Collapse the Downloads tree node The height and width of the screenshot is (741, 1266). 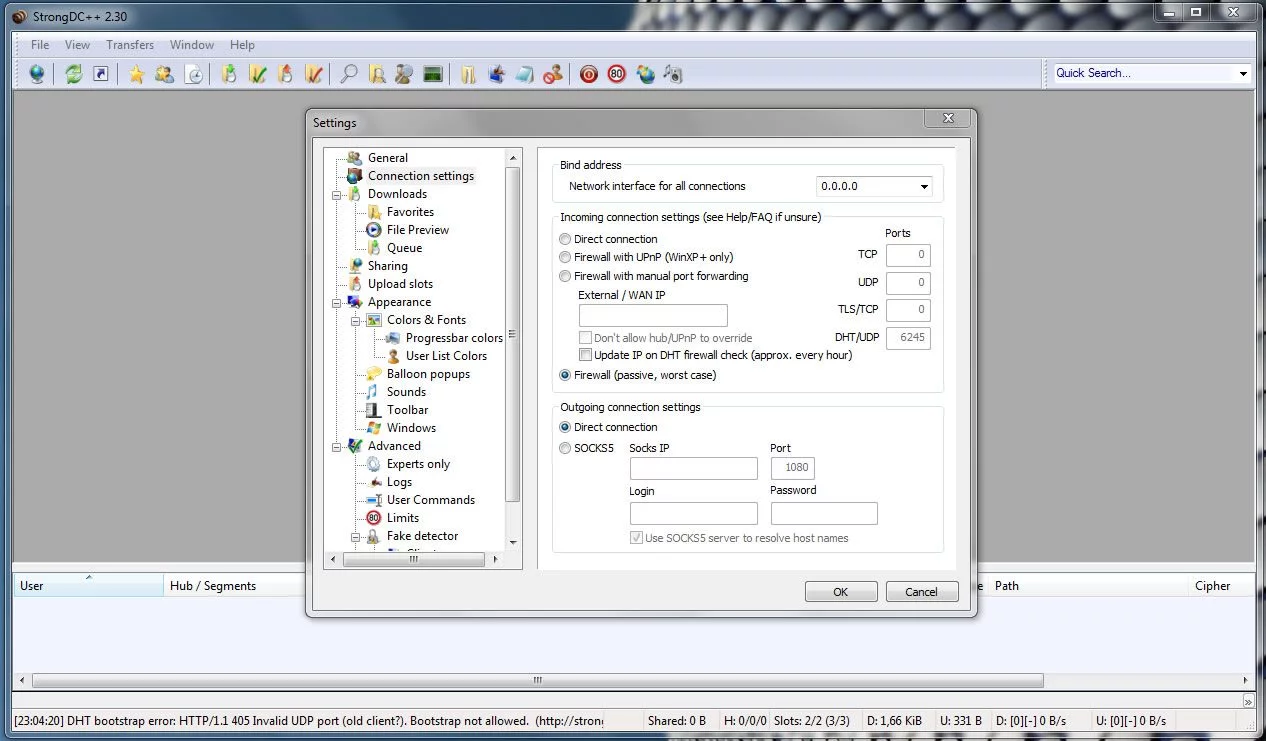coord(338,195)
